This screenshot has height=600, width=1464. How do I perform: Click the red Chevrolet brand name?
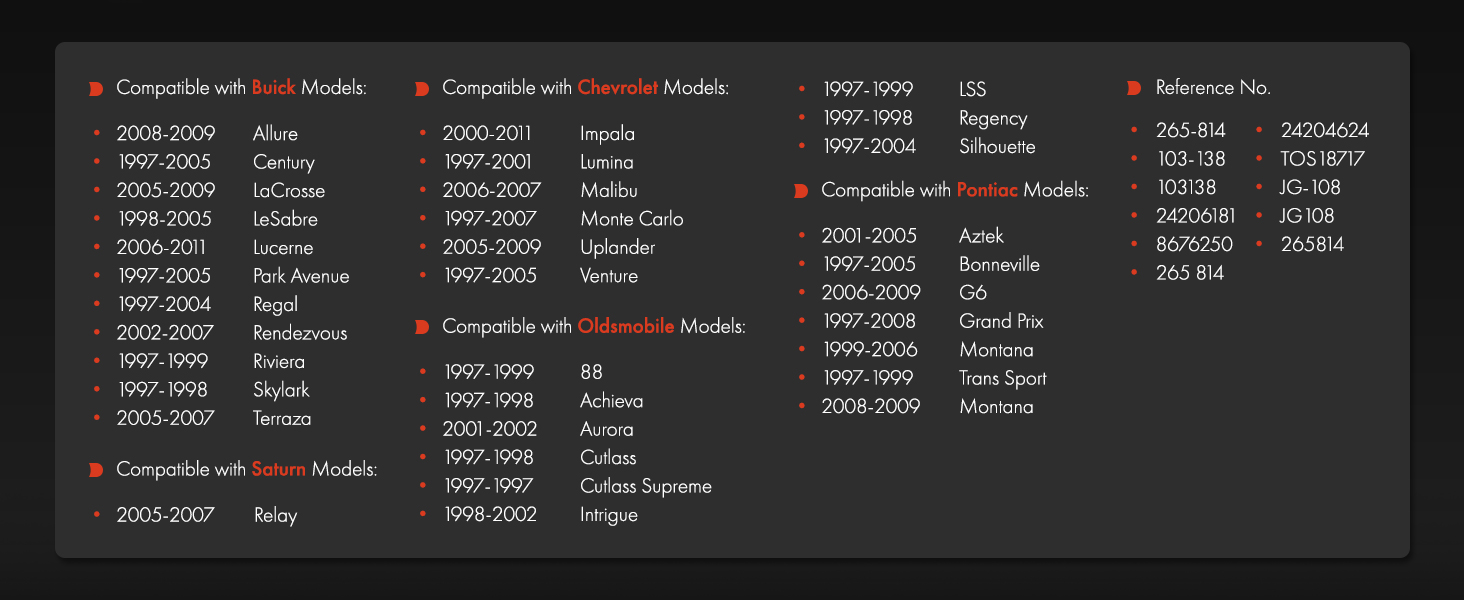[x=617, y=88]
